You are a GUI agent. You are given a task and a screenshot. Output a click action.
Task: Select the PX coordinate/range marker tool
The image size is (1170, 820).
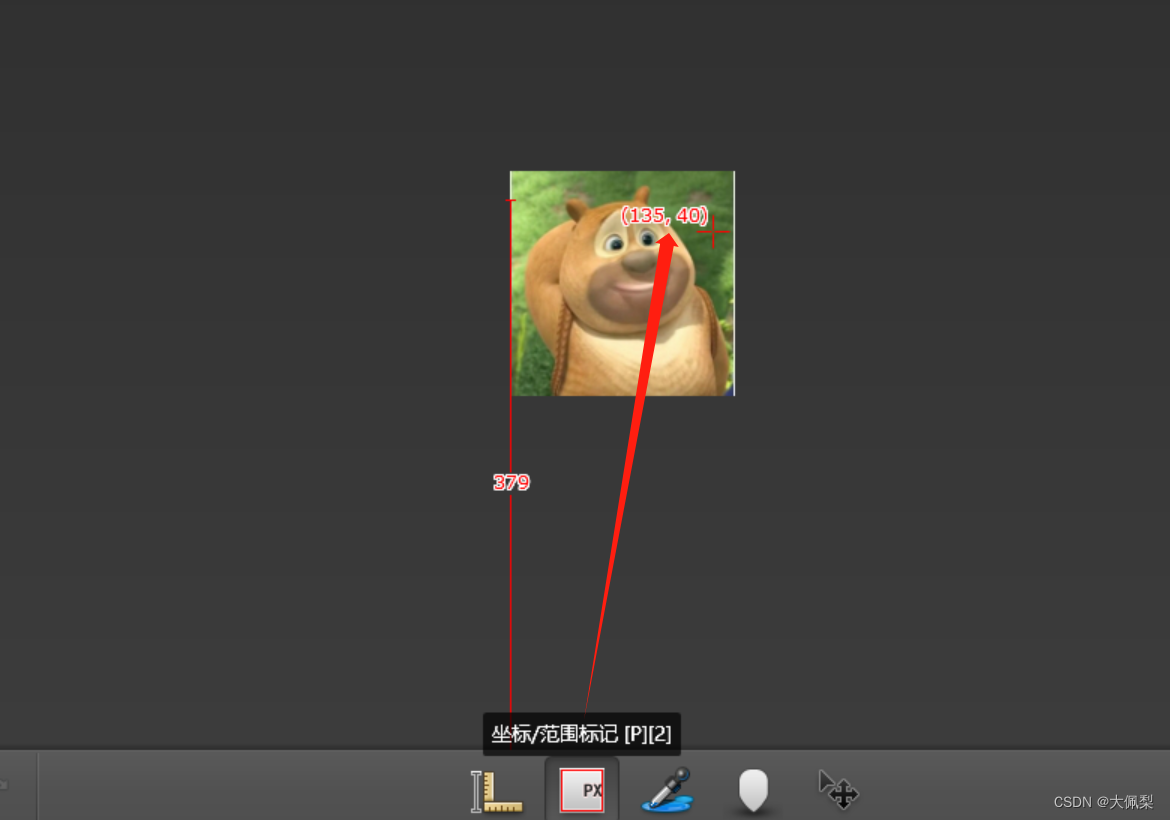[582, 790]
